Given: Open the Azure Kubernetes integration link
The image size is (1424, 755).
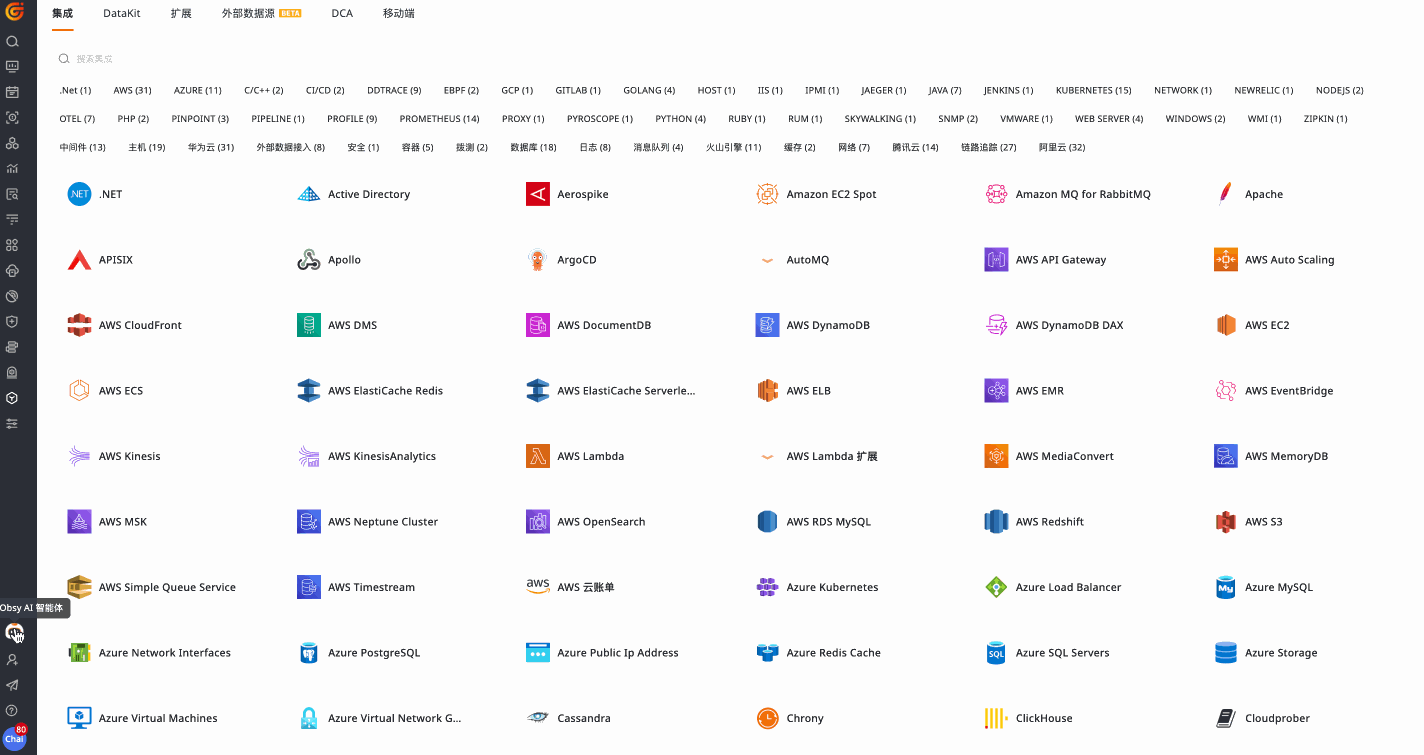Looking at the screenshot, I should pyautogui.click(x=832, y=587).
